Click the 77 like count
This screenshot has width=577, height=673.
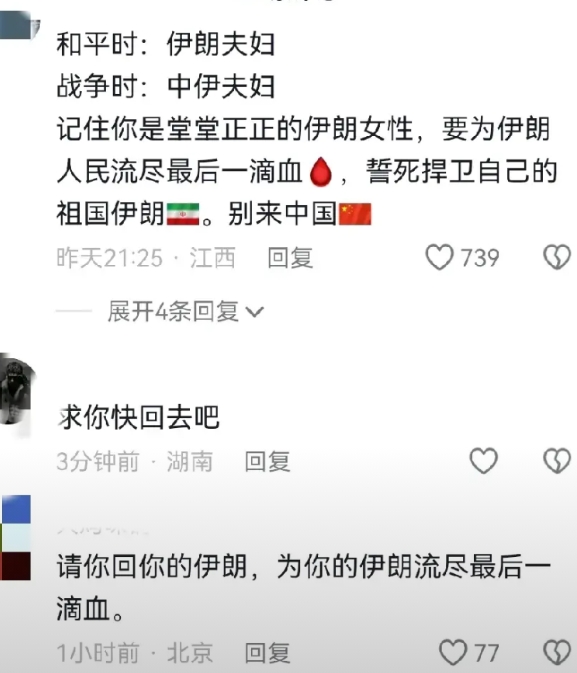[486, 653]
